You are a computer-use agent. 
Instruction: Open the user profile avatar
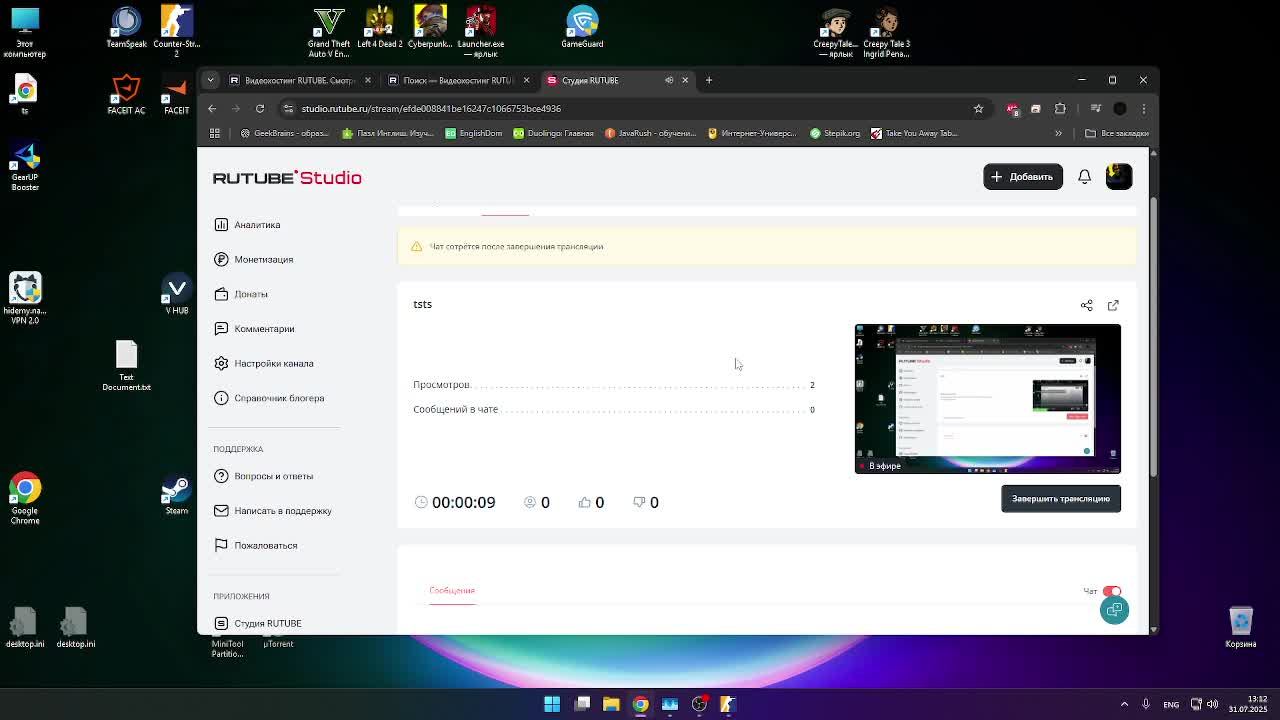point(1119,177)
